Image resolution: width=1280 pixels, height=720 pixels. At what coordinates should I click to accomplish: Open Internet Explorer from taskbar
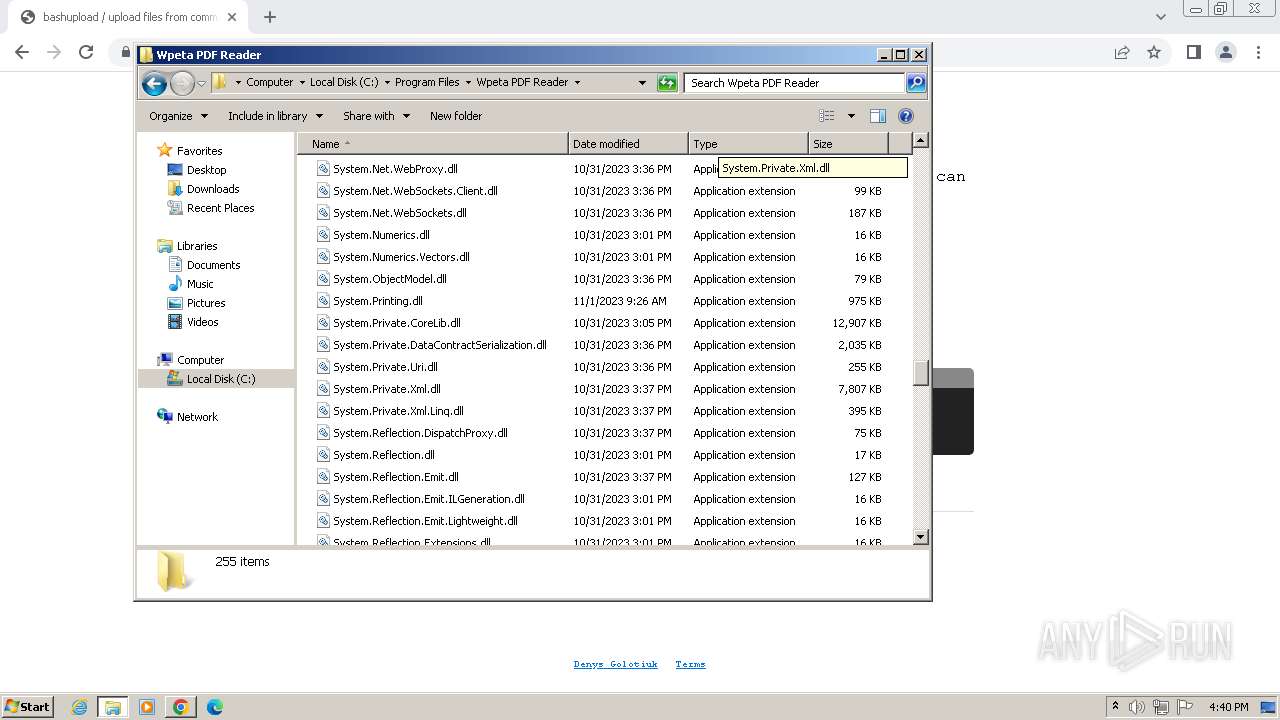[x=79, y=707]
